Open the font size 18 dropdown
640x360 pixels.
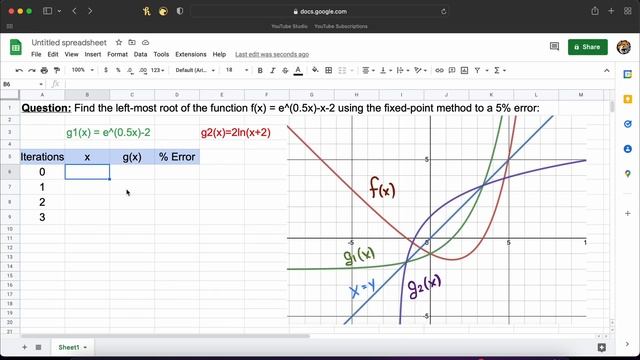click(x=237, y=70)
